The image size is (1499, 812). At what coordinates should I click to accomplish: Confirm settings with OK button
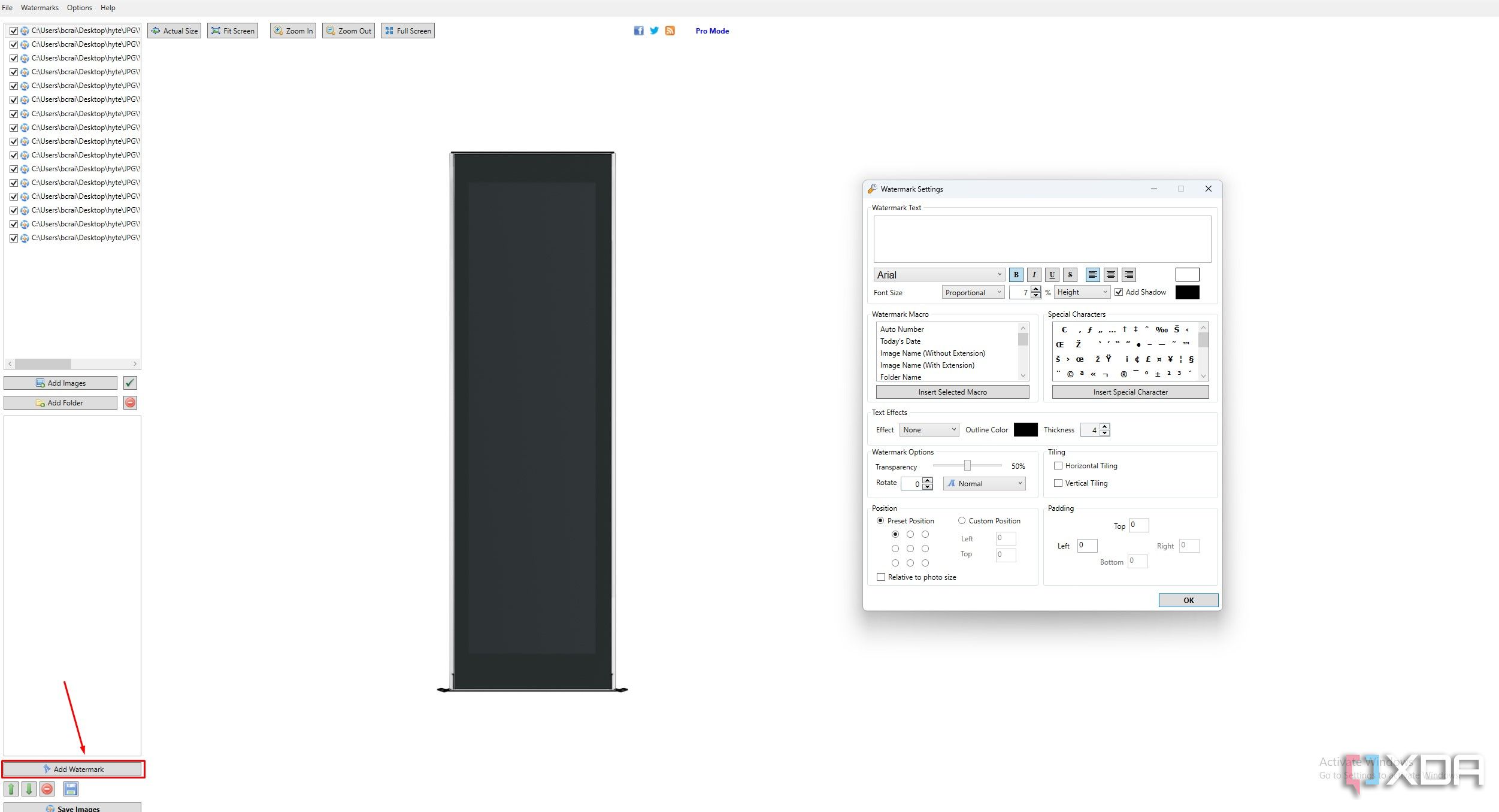click(1189, 600)
